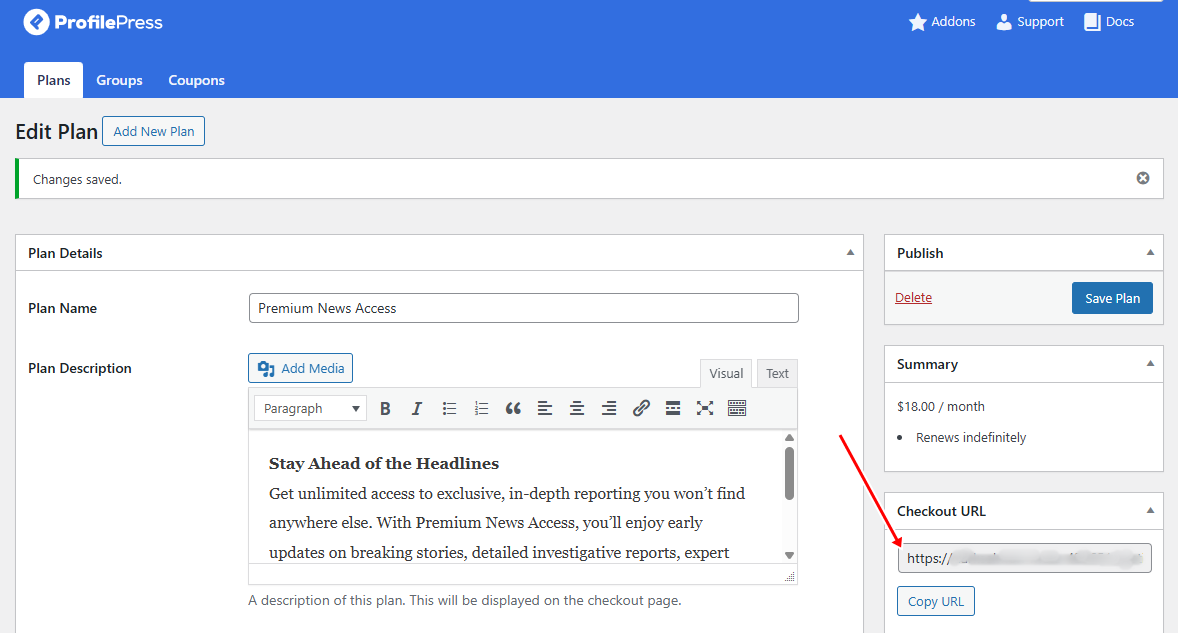
Task: Insert a bulleted list
Action: pos(449,408)
